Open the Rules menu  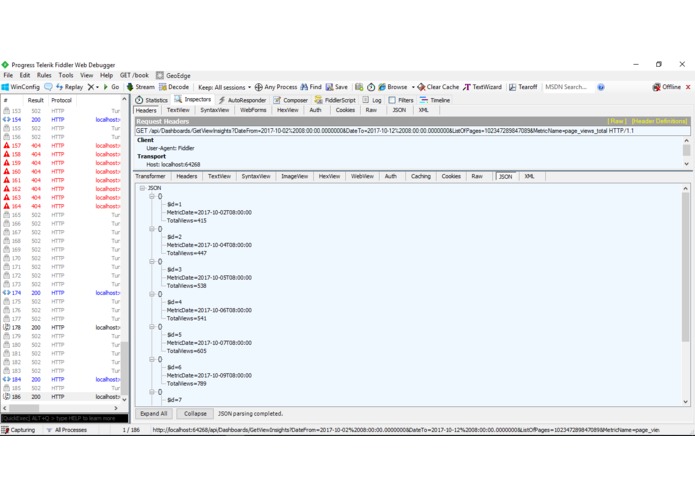[x=44, y=75]
